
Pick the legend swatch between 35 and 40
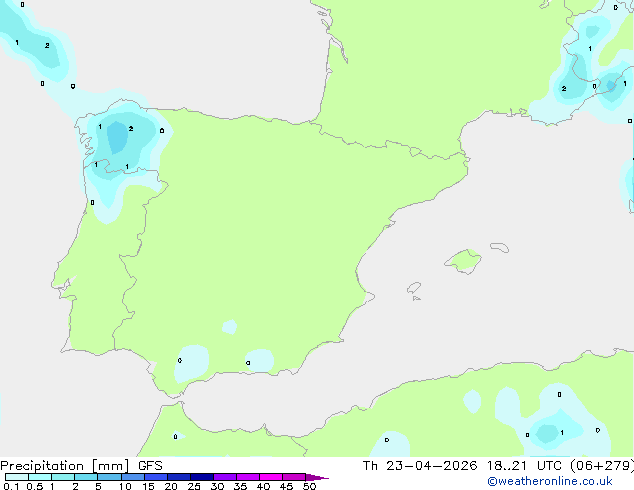click(247, 477)
